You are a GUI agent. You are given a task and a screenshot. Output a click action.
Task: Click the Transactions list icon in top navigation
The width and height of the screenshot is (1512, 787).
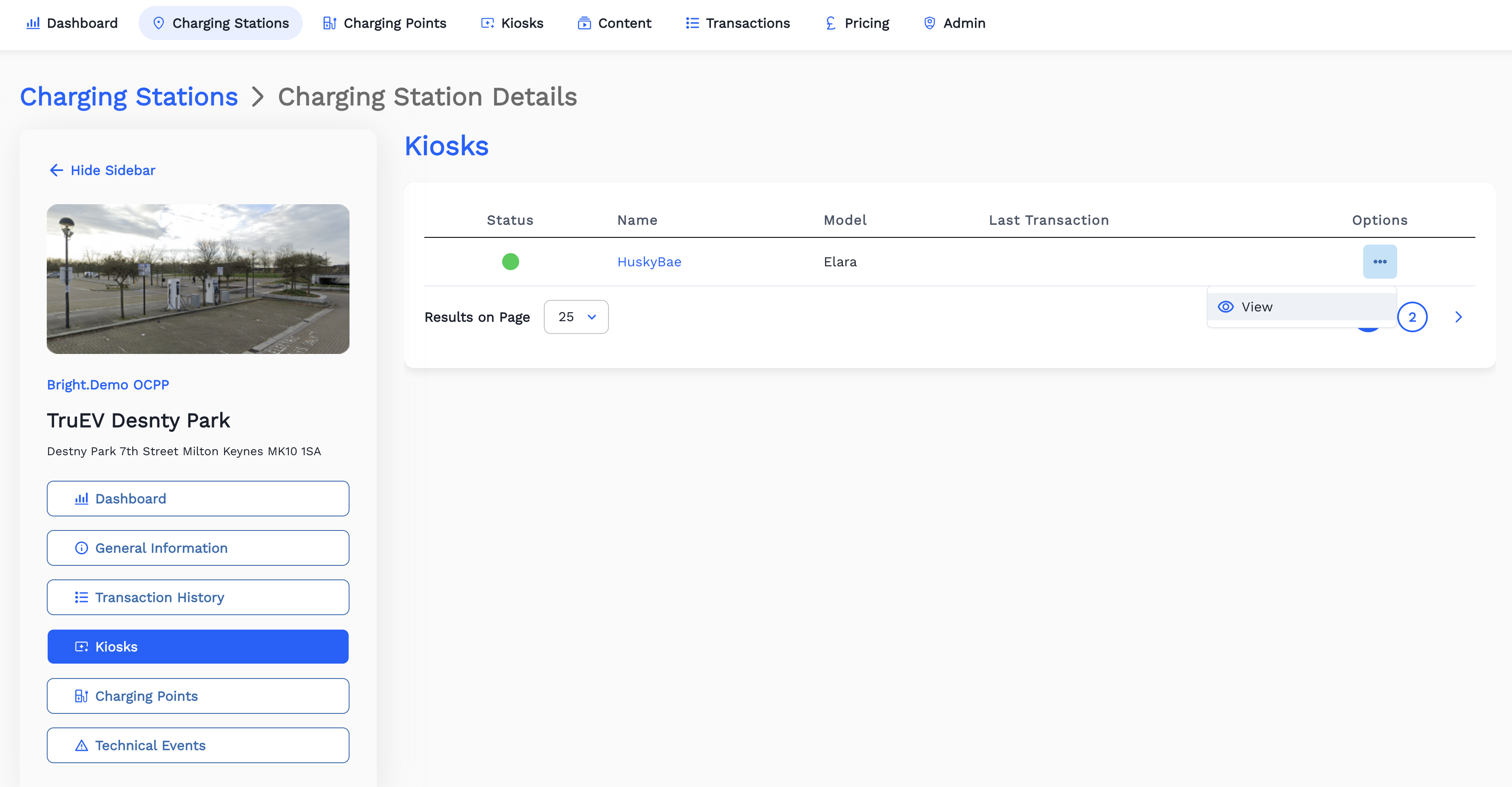click(x=692, y=23)
